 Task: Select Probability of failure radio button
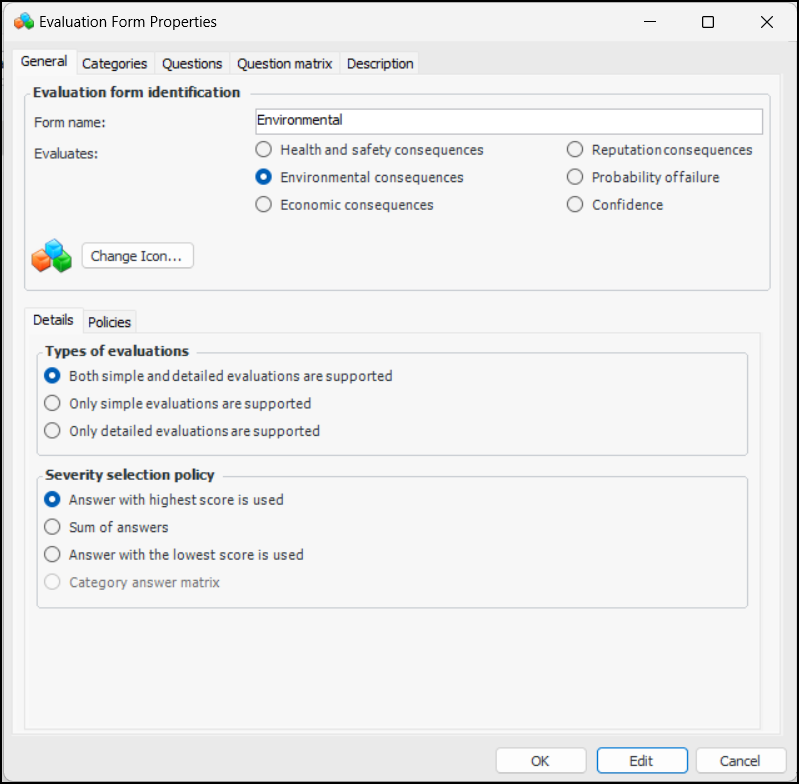click(x=575, y=177)
